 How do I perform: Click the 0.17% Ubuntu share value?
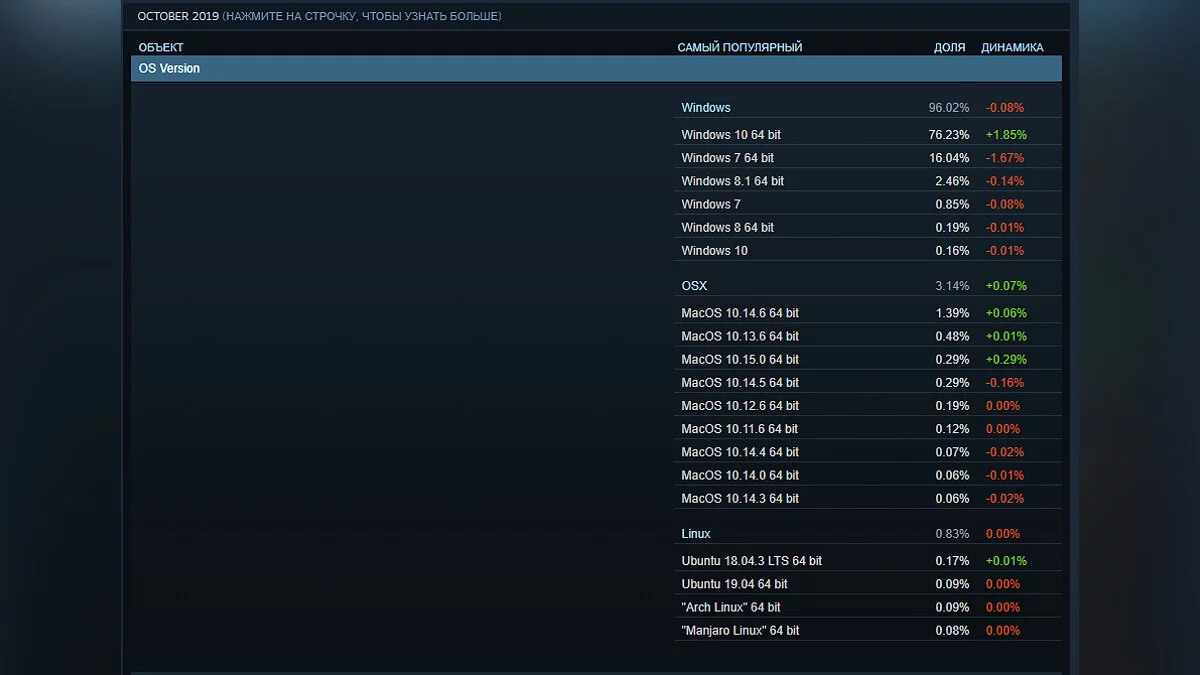click(x=952, y=560)
